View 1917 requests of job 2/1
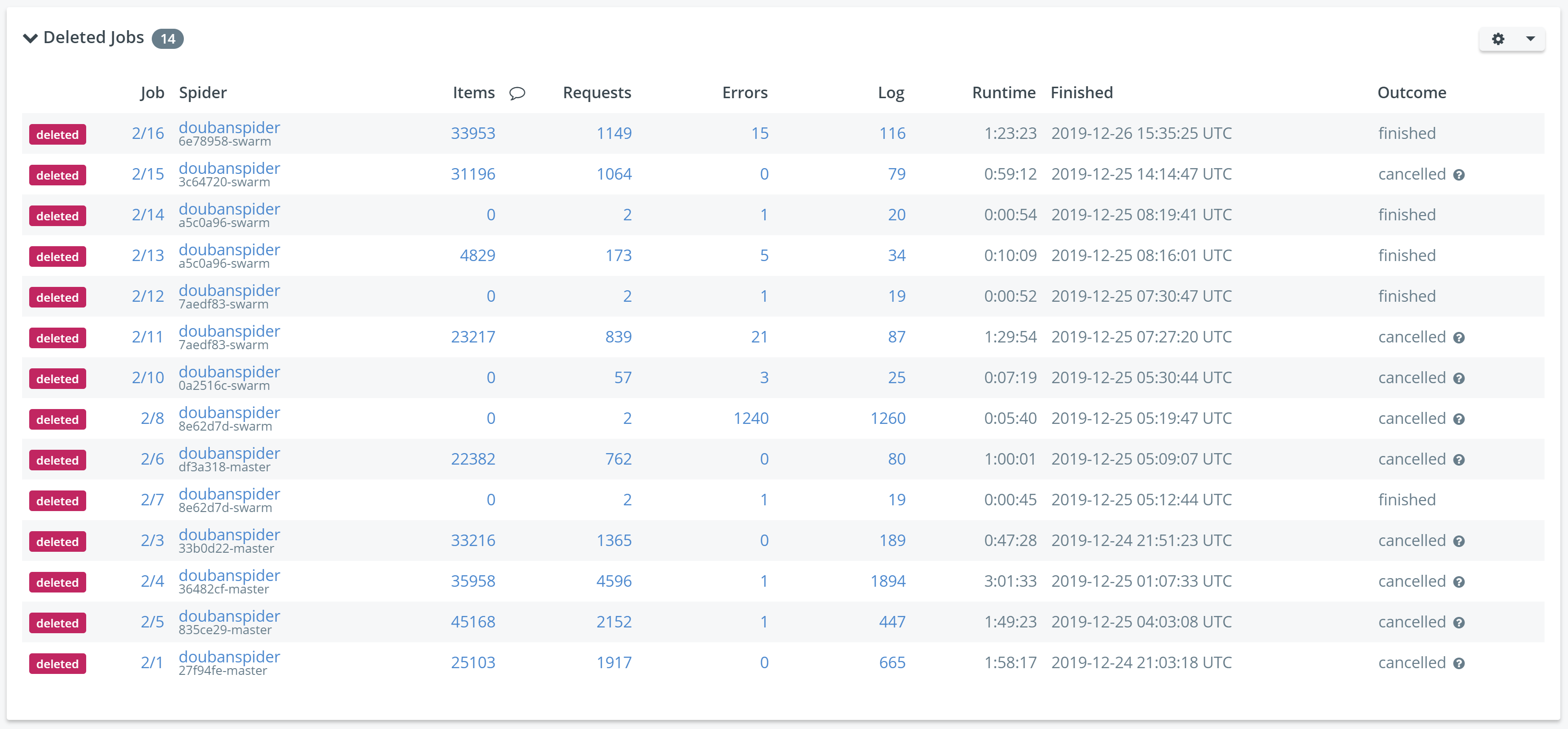 tap(614, 662)
